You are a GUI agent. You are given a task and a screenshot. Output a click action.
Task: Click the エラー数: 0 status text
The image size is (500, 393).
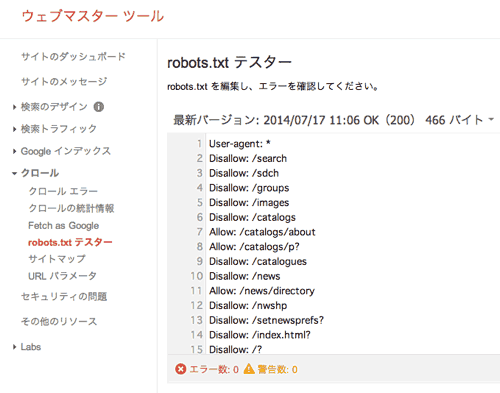(x=214, y=369)
